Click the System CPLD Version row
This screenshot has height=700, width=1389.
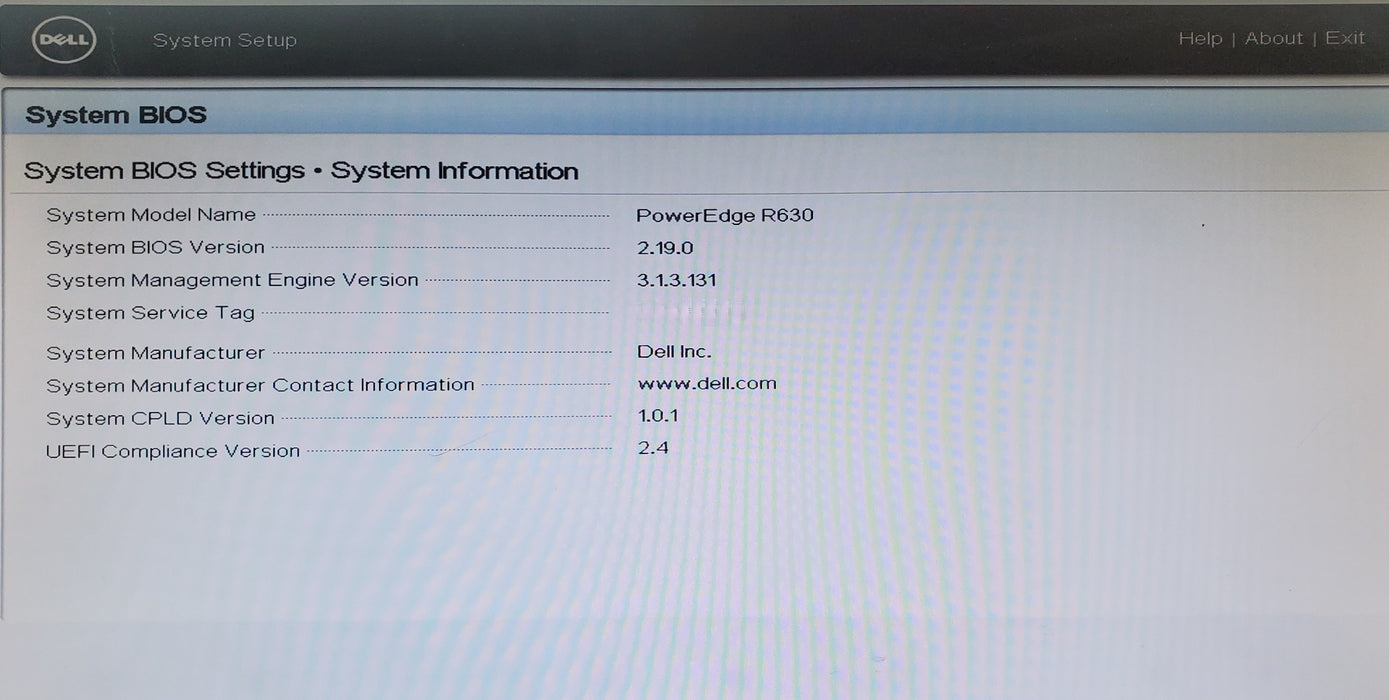pos(160,417)
